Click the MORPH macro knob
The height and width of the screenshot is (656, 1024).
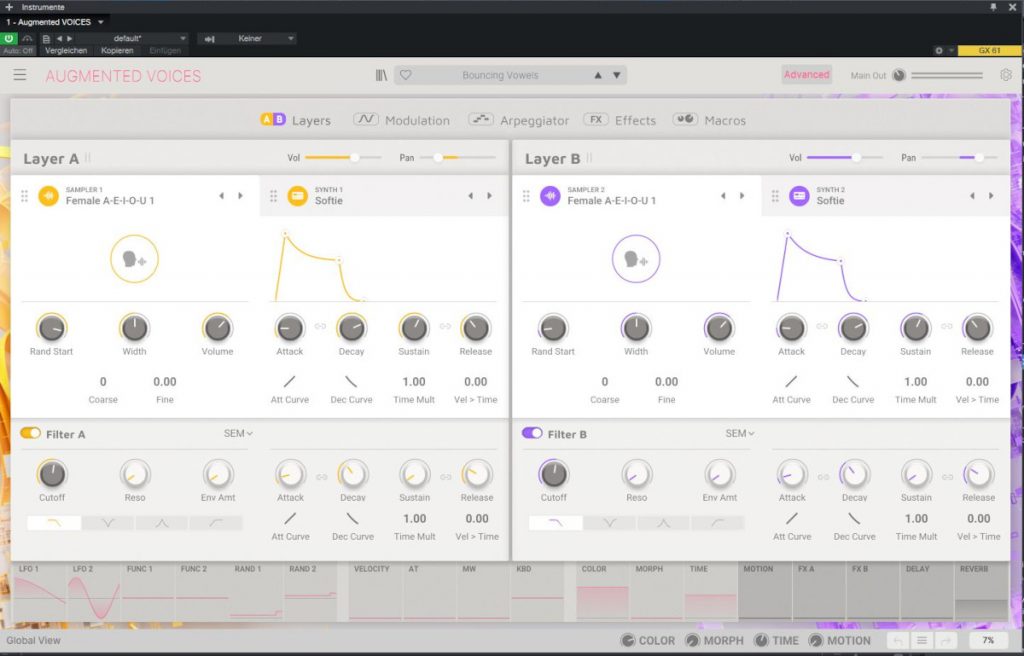(x=692, y=641)
